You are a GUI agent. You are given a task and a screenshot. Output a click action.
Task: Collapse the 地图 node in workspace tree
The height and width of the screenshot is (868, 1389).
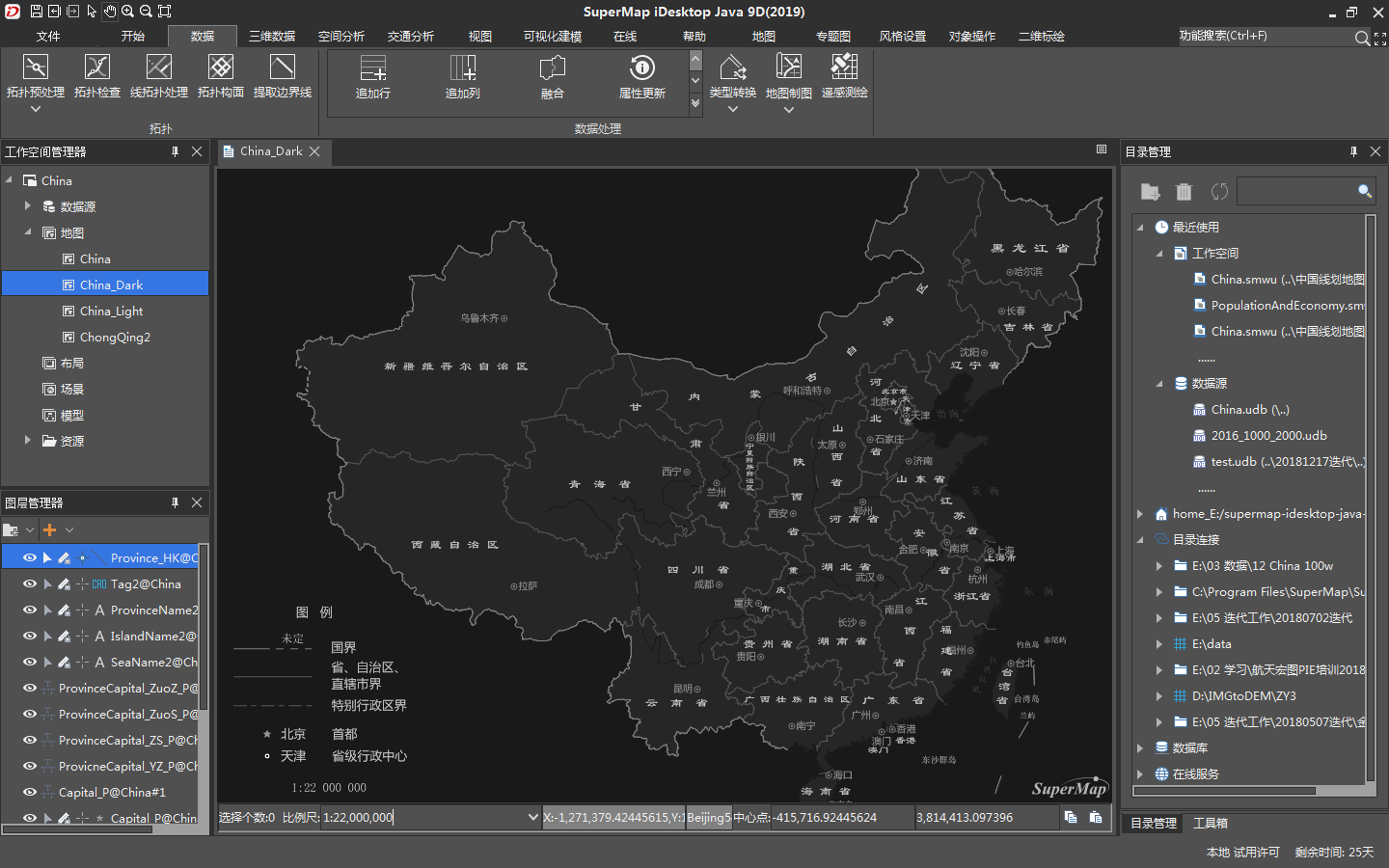[x=28, y=231]
